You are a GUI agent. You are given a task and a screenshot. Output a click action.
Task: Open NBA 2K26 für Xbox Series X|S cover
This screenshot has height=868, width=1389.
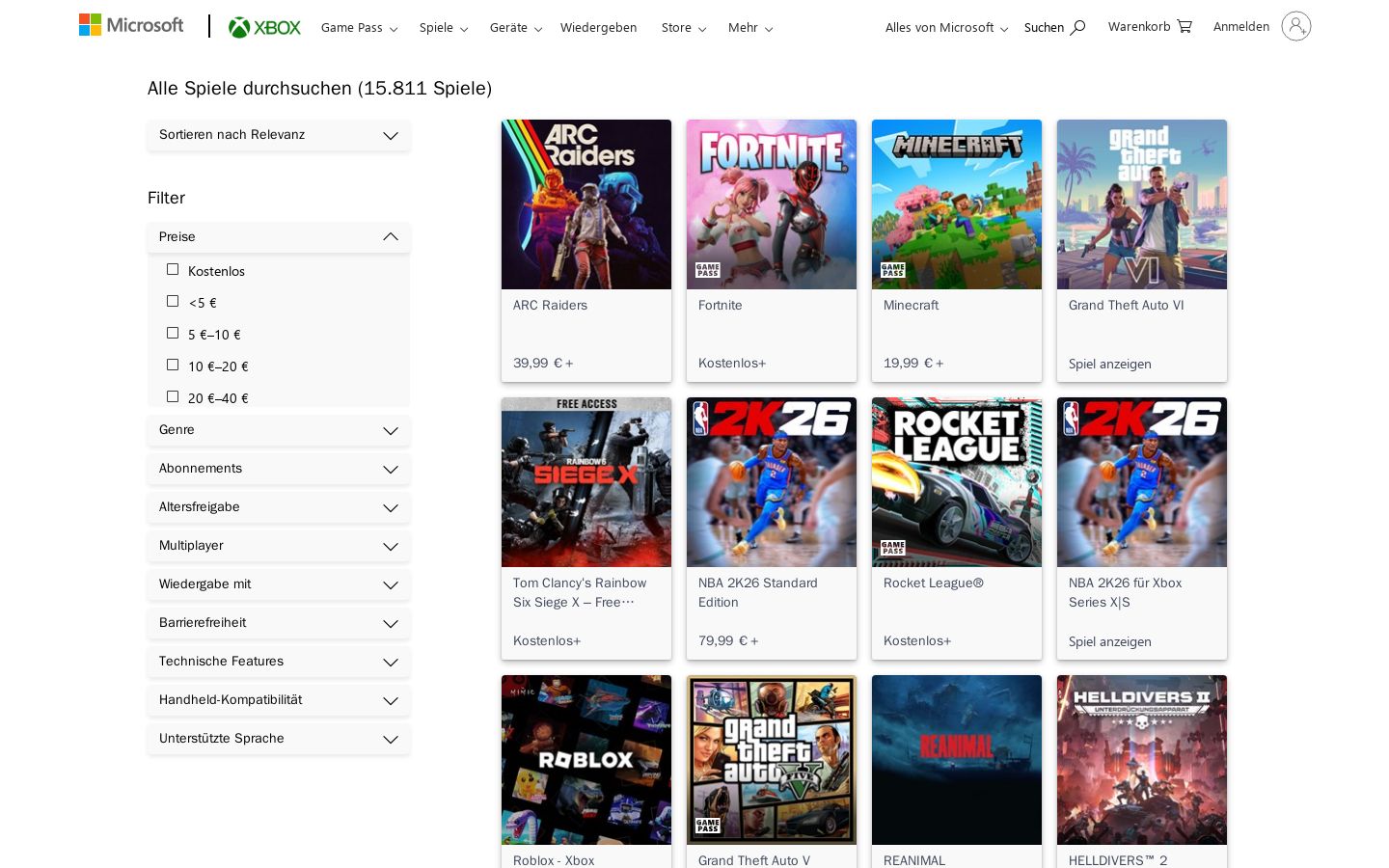click(1142, 482)
